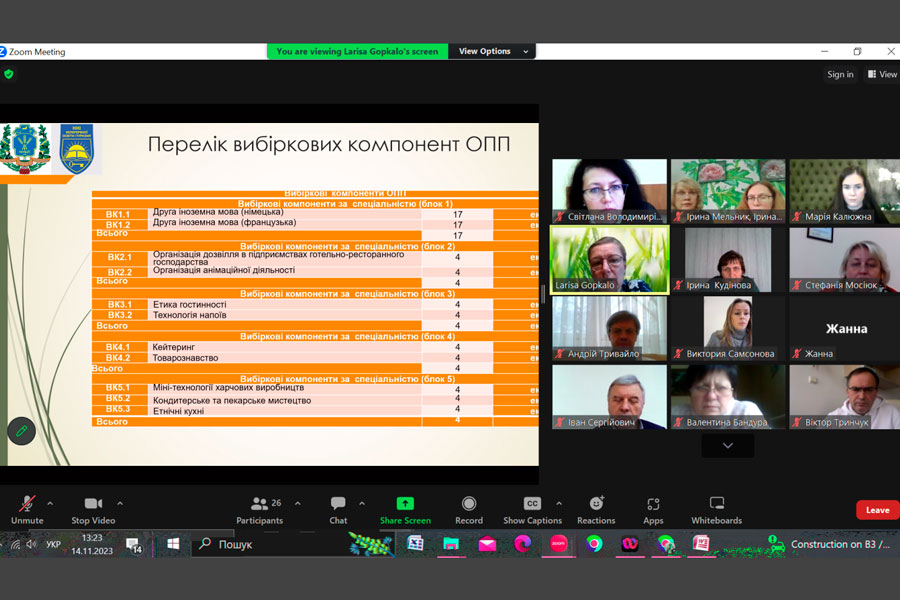This screenshot has width=900, height=600.
Task: Click Sign in button
Action: (x=840, y=74)
